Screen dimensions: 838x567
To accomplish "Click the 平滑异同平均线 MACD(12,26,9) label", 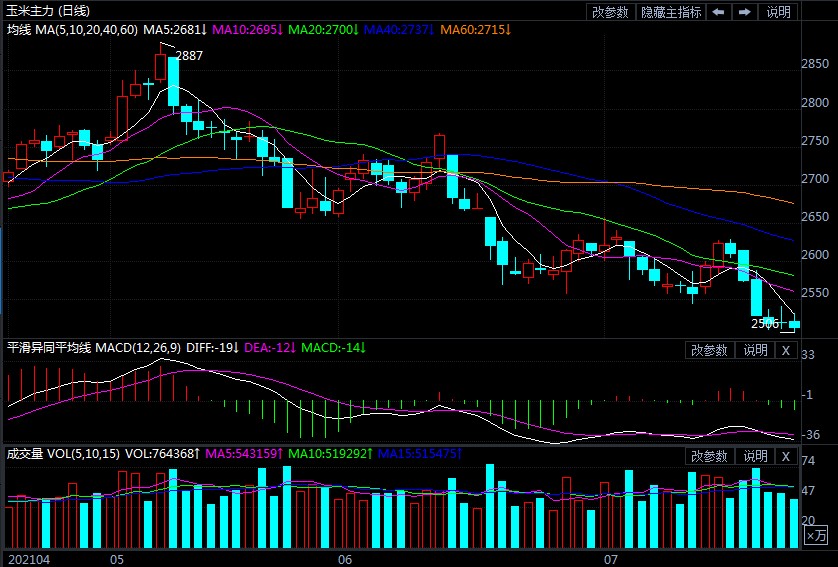I will (92, 348).
